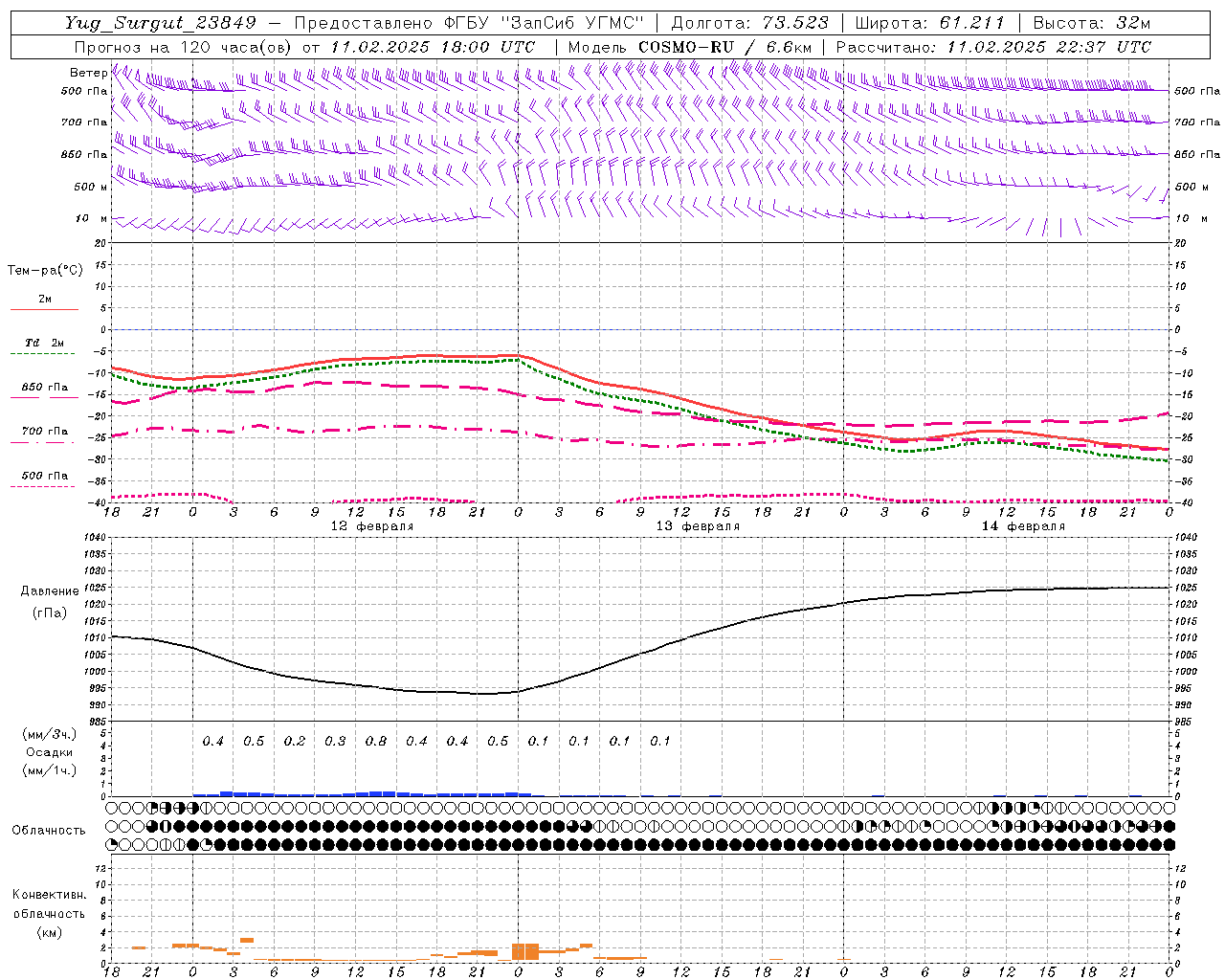
Task: Select the text Предоставлено ФГБУ "ЗапСиб УГМС"
Action: point(469,23)
